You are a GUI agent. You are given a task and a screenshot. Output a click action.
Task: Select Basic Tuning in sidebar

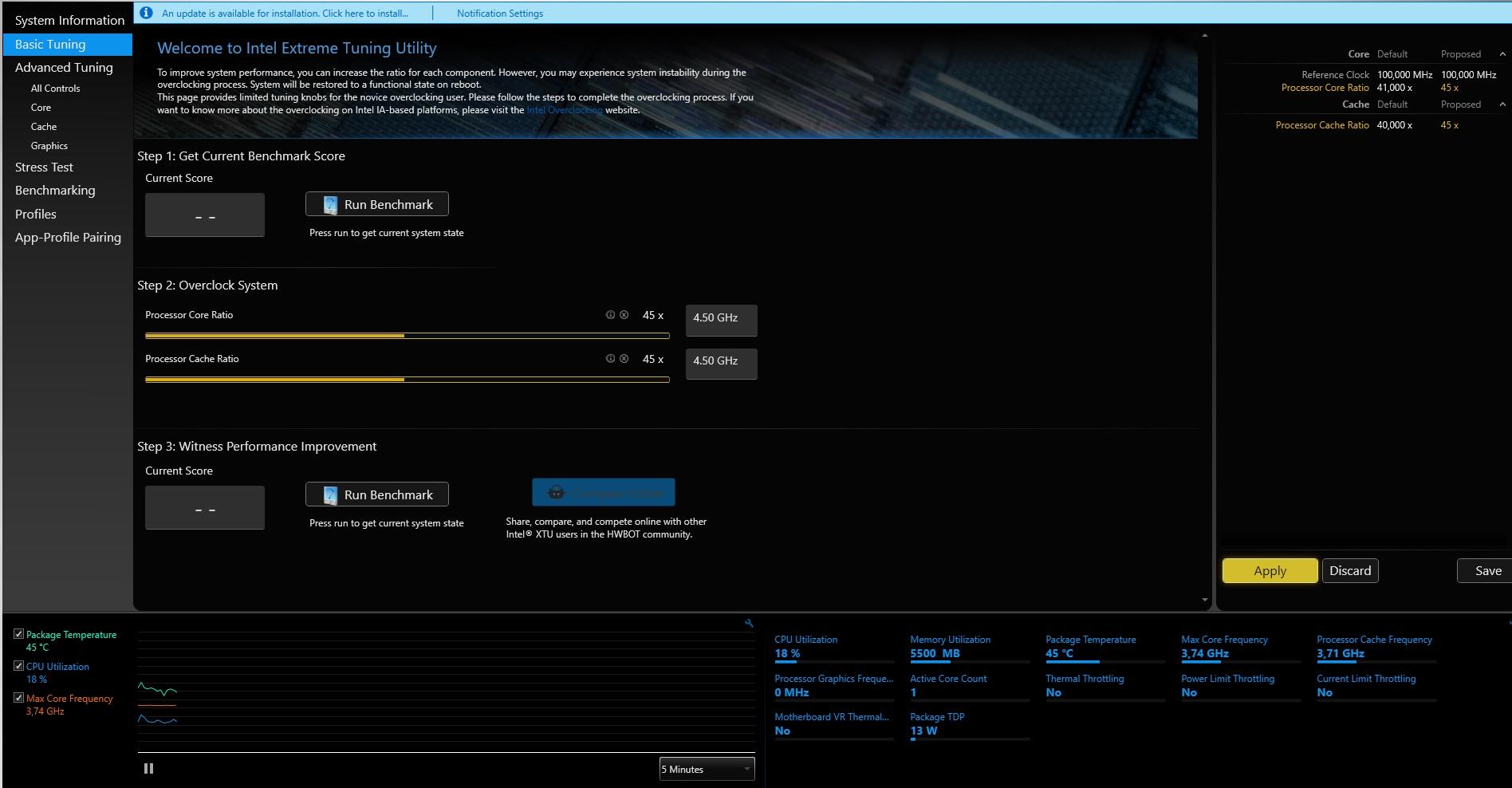click(68, 45)
